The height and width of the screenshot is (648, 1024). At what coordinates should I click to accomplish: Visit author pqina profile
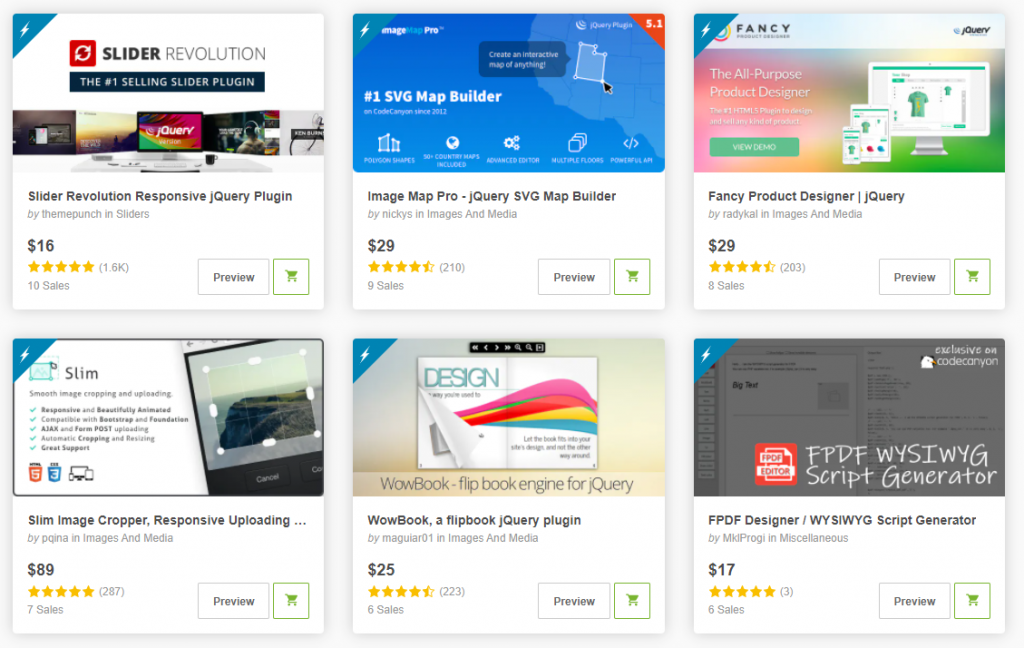pyautogui.click(x=55, y=538)
